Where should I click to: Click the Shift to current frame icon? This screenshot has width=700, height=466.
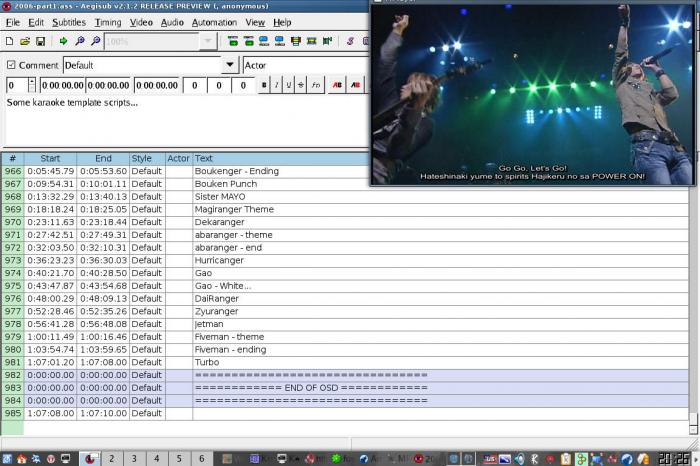pyautogui.click(x=327, y=42)
